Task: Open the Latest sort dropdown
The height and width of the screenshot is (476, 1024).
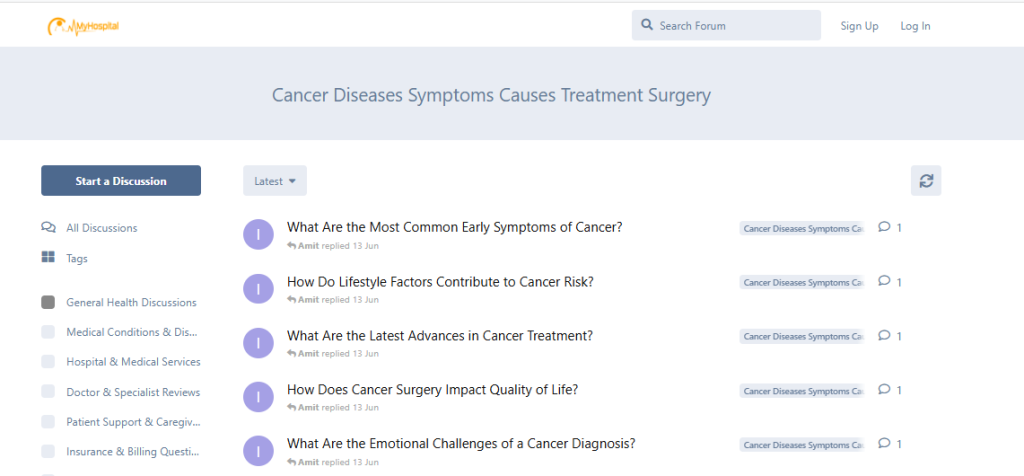Action: [x=275, y=181]
